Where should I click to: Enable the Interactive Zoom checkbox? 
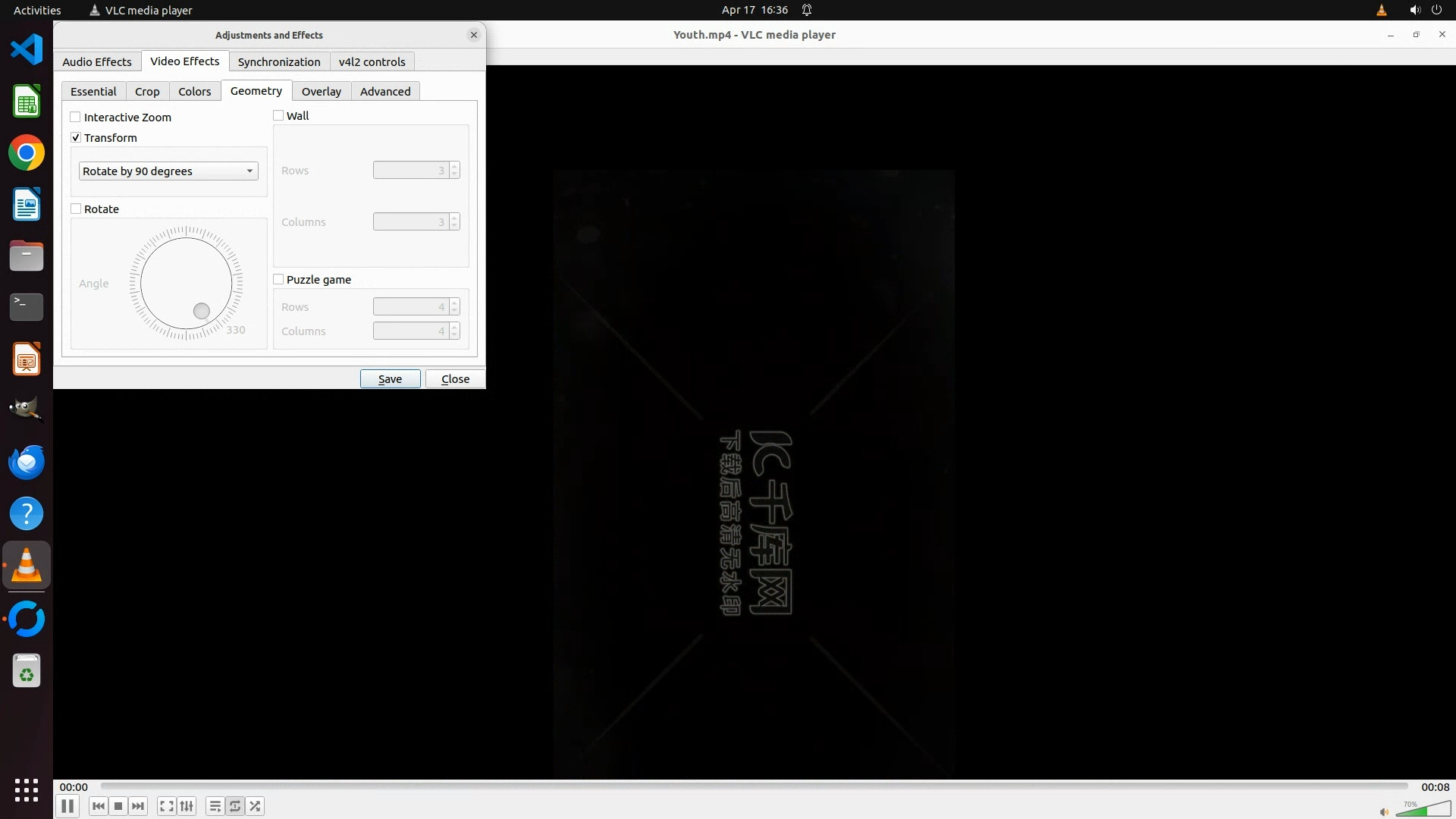76,118
